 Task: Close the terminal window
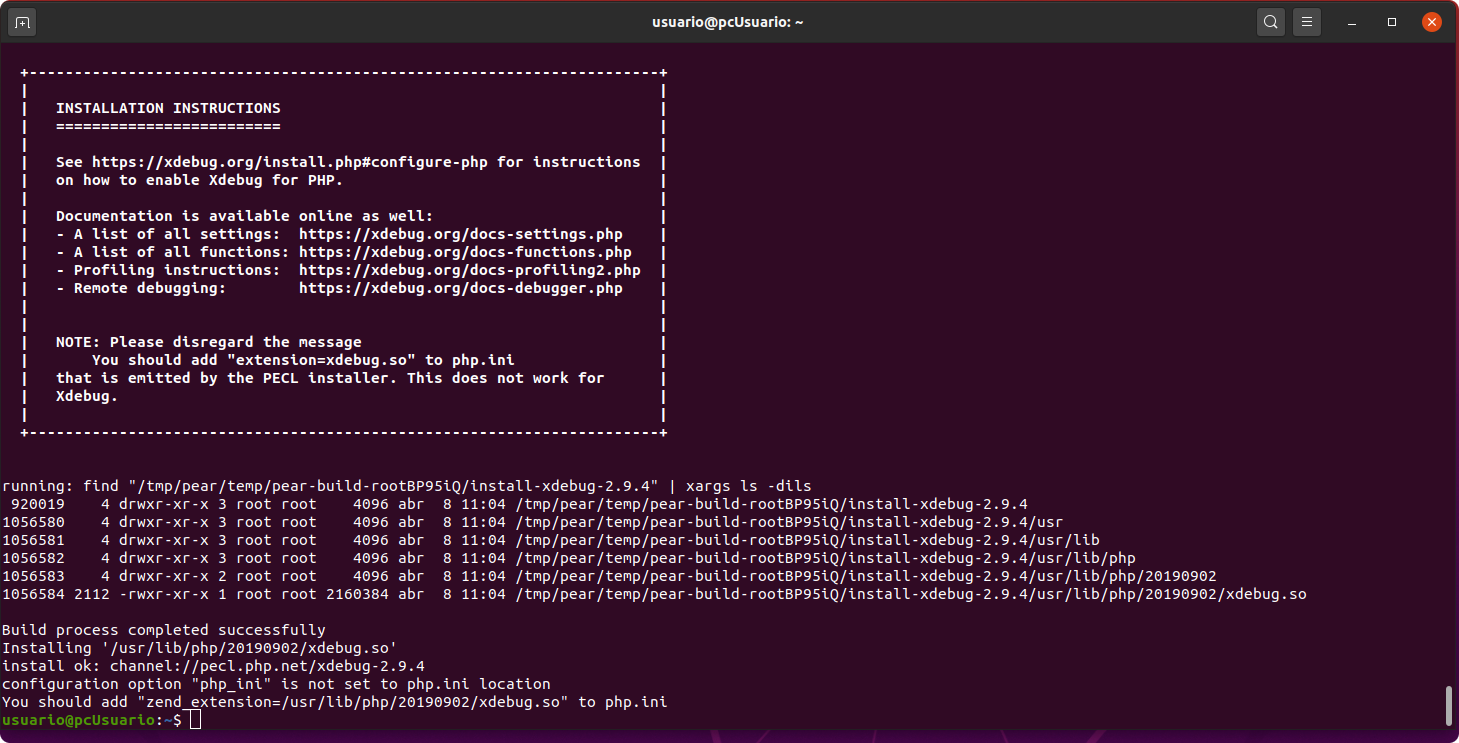pyautogui.click(x=1432, y=21)
